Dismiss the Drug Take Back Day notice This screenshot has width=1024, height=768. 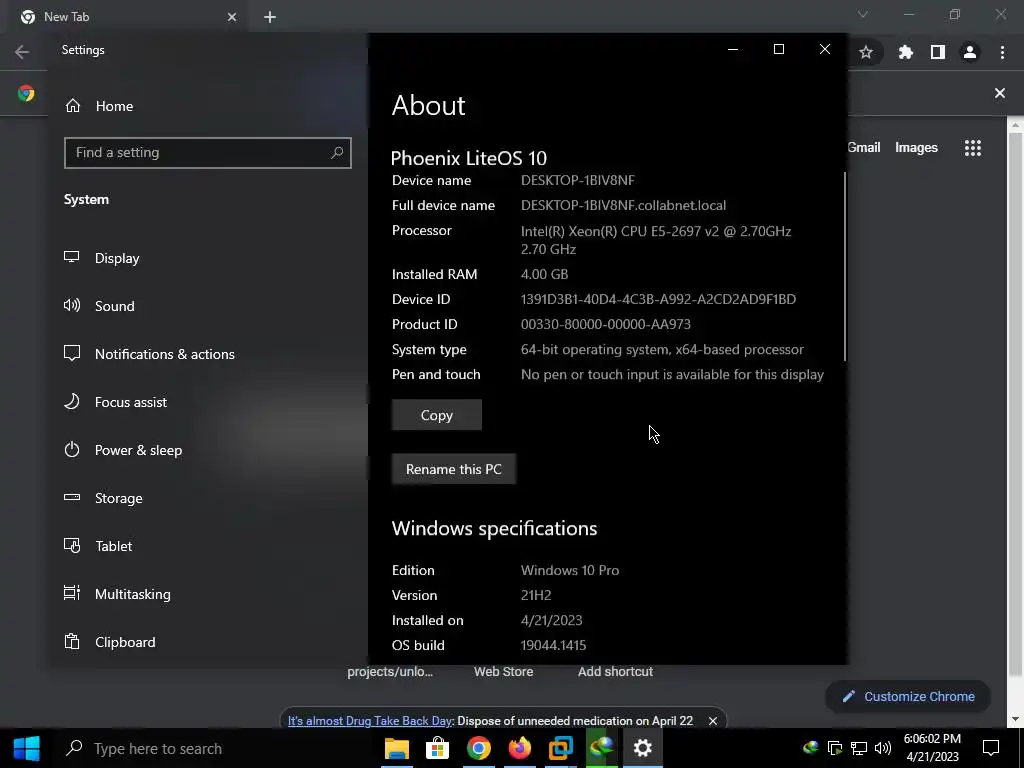713,720
